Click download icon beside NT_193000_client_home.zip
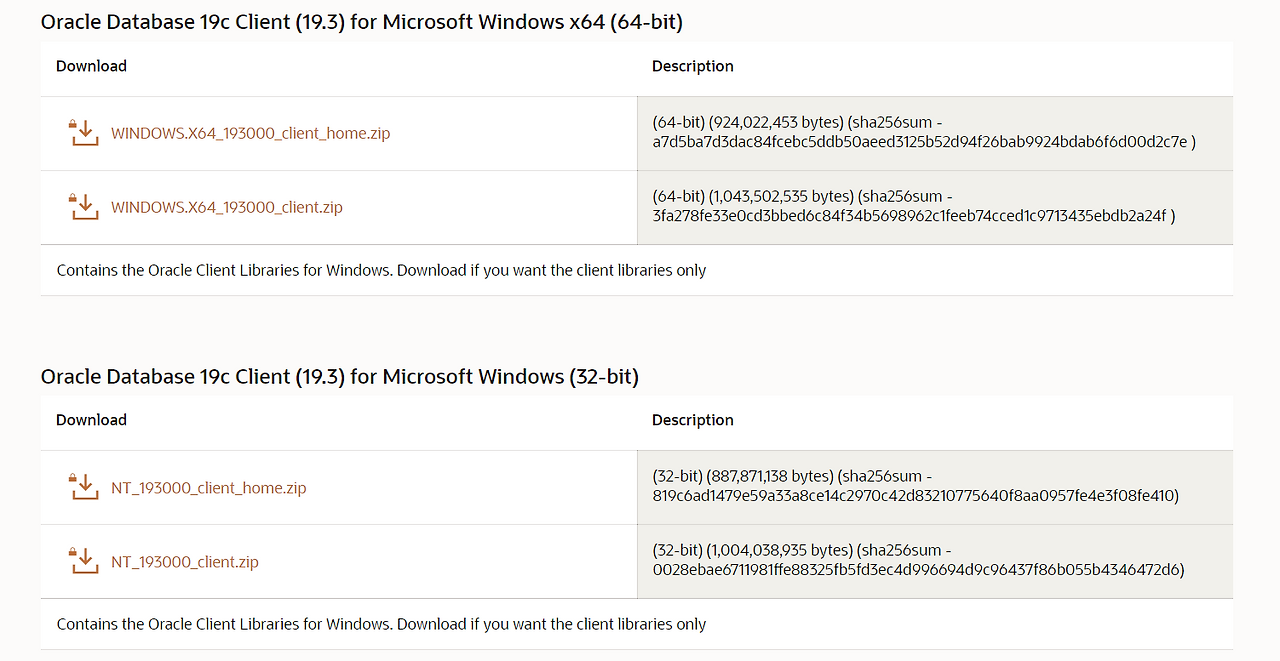 point(84,488)
